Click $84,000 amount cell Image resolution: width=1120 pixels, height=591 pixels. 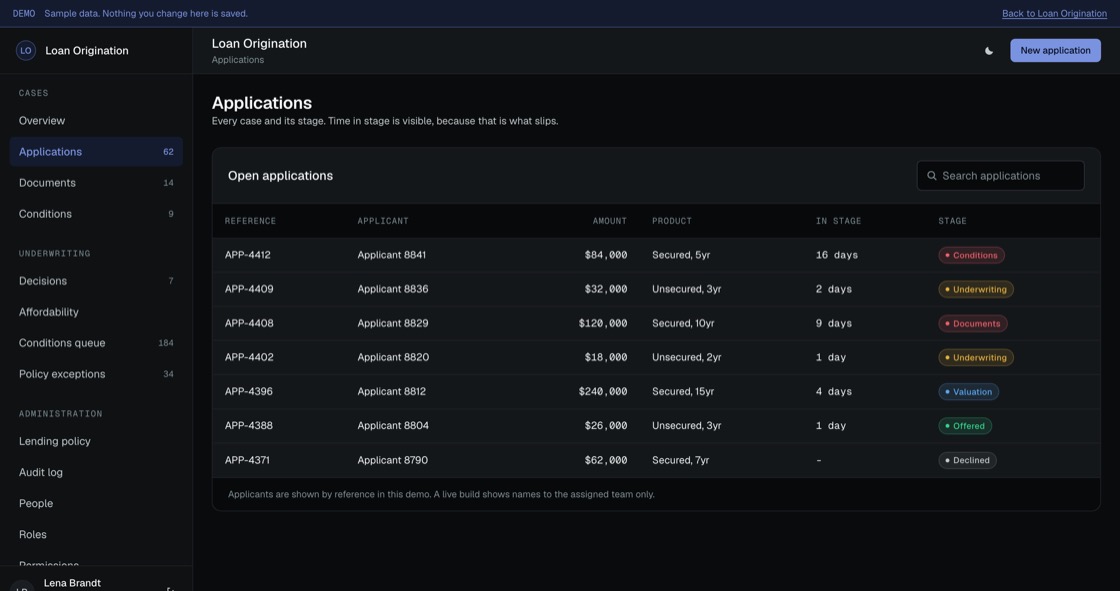click(x=606, y=255)
